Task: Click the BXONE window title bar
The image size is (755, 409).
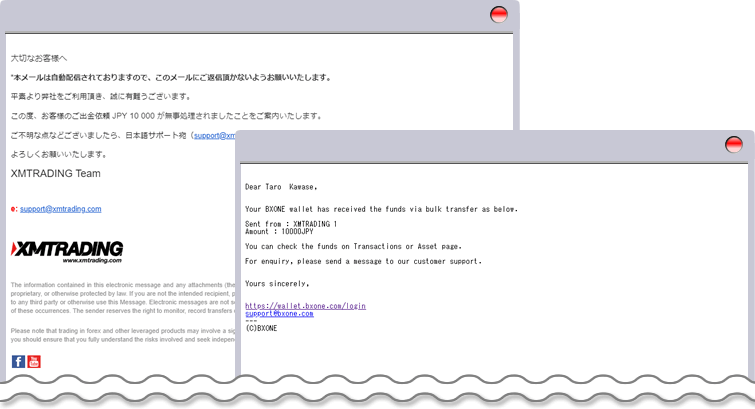Action: 480,146
